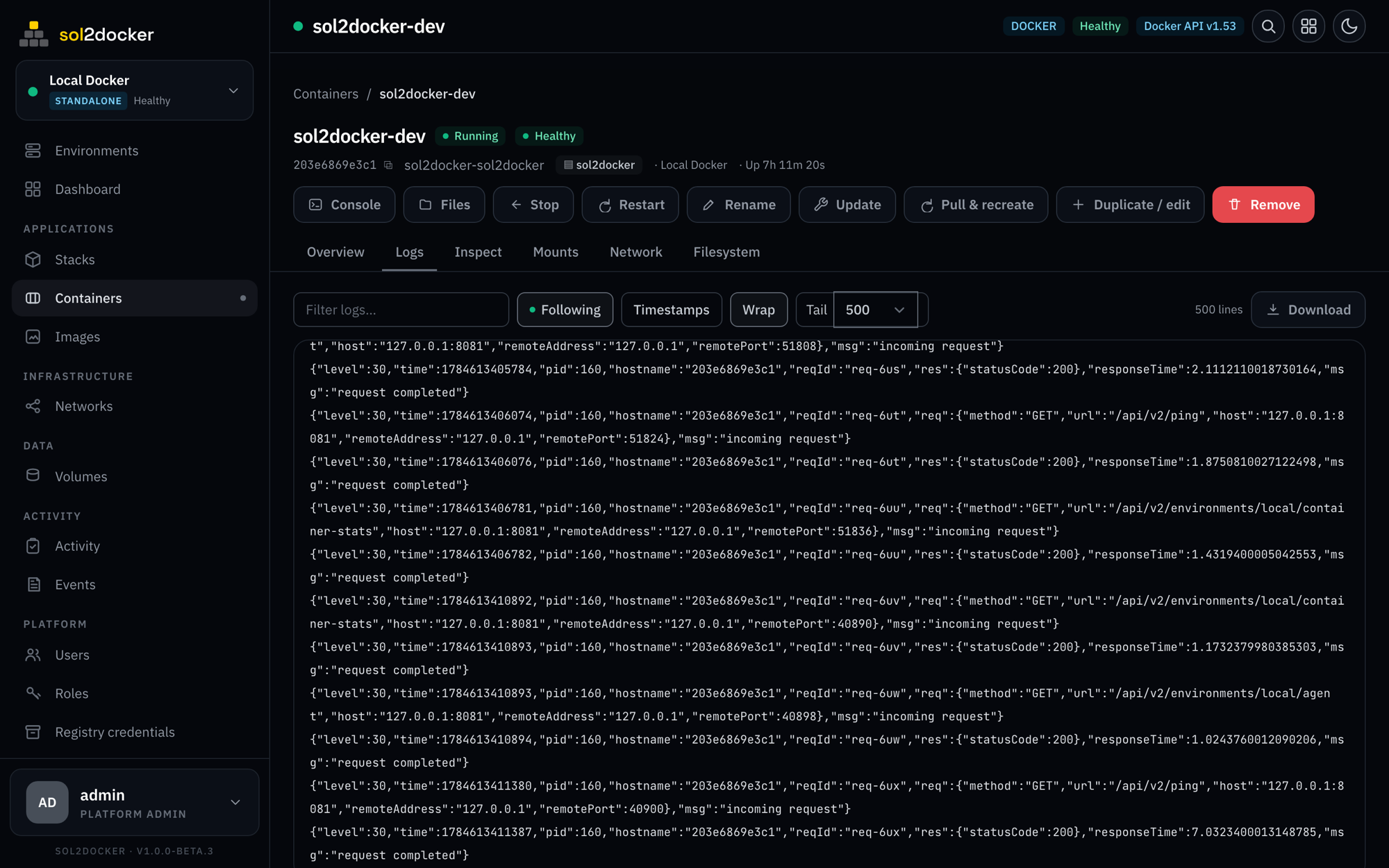Click the Registry credentials archive icon
This screenshot has width=1389, height=868.
tap(33, 732)
